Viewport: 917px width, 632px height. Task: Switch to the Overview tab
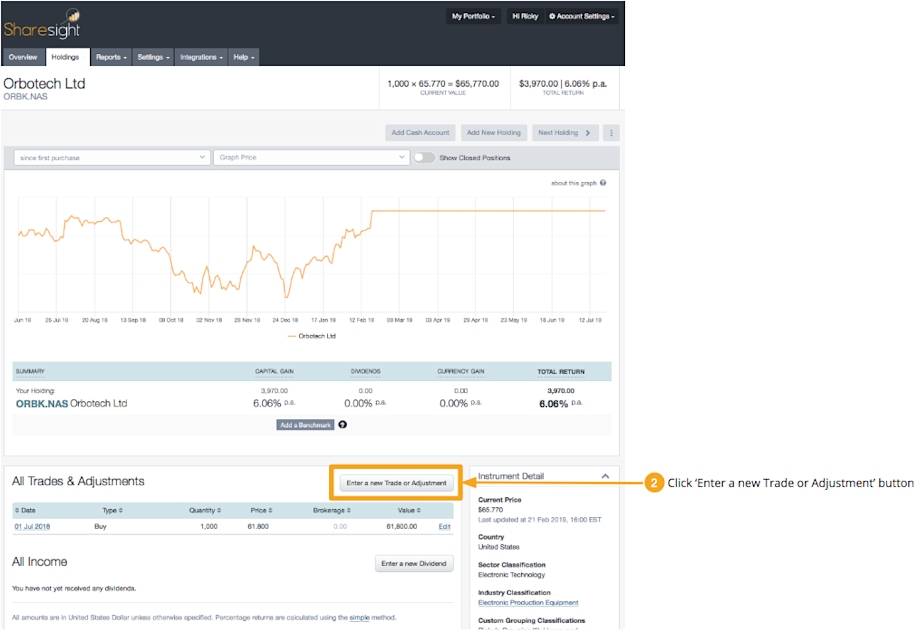pos(23,57)
